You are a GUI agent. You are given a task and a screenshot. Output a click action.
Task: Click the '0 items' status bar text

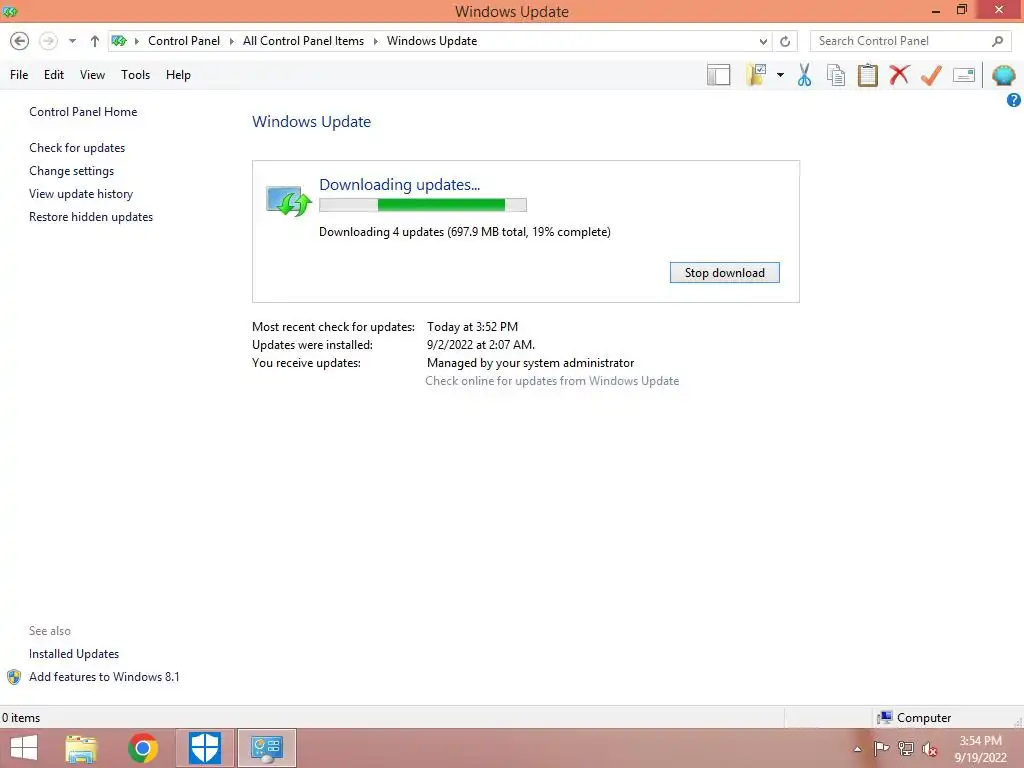tap(21, 718)
